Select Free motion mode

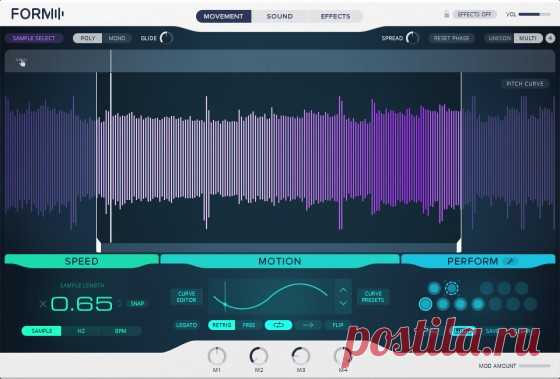[x=249, y=325]
